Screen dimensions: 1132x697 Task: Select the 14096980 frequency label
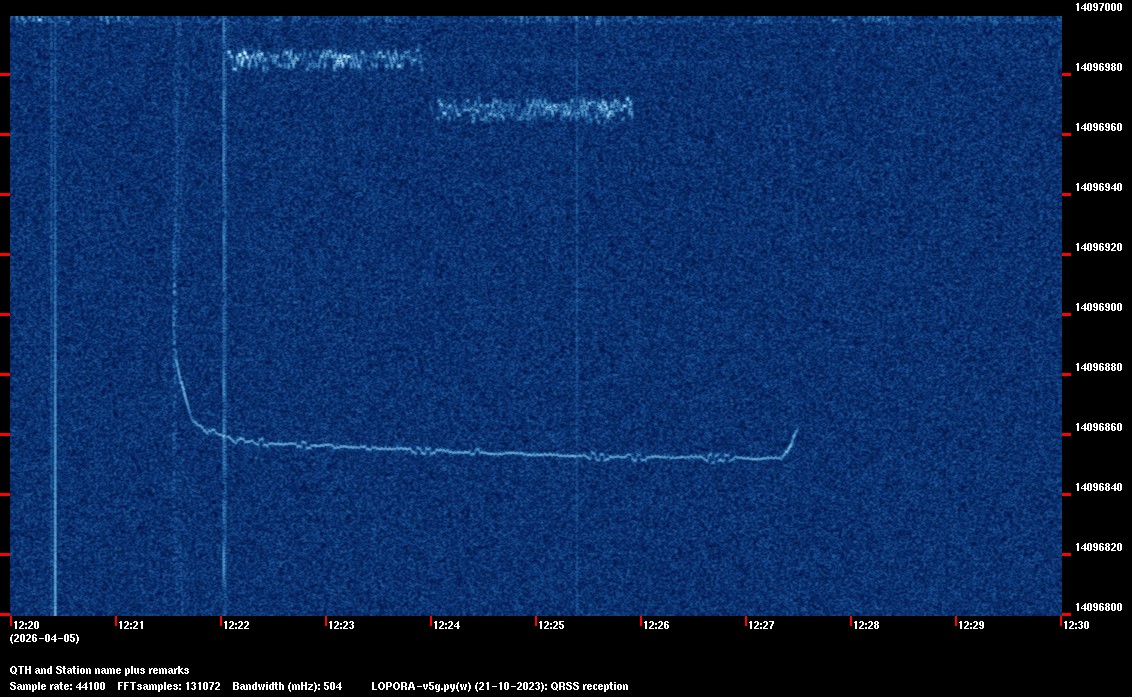tap(1099, 67)
